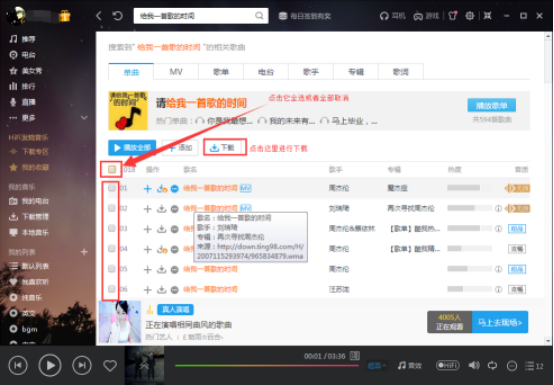This screenshot has height=385, width=554.
Task: Click the search magnifier icon
Action: click(x=259, y=16)
